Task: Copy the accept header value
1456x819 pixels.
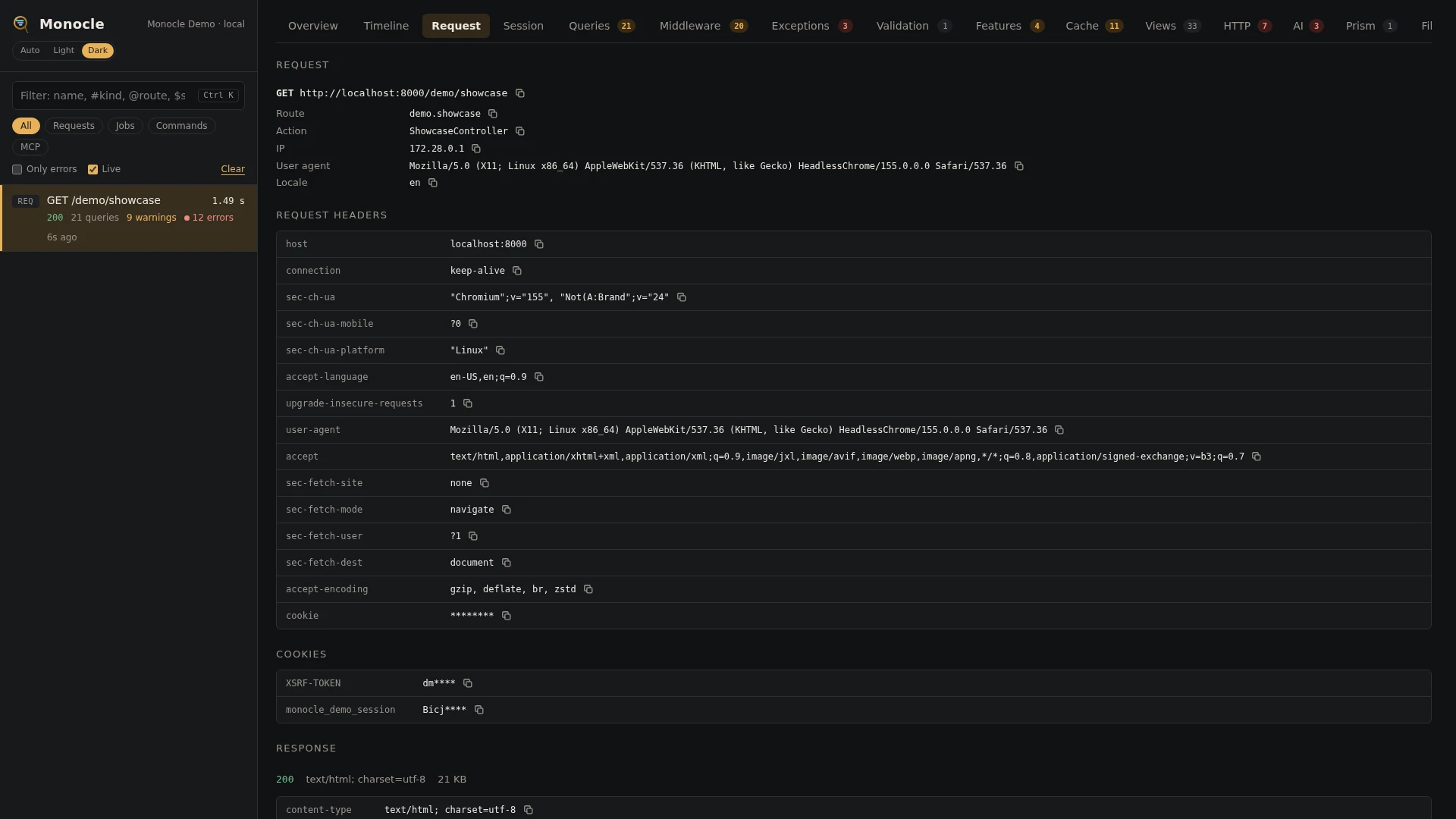Action: pyautogui.click(x=1257, y=457)
